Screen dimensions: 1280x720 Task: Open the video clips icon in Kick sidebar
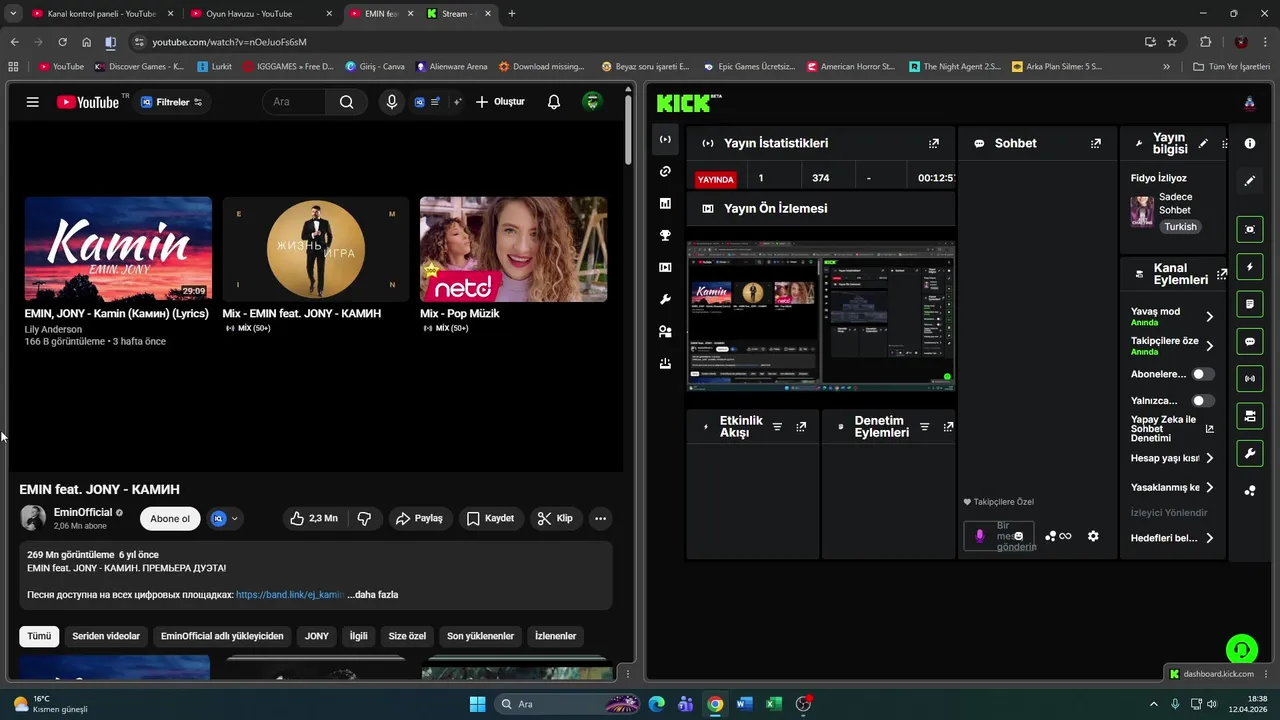tap(665, 268)
